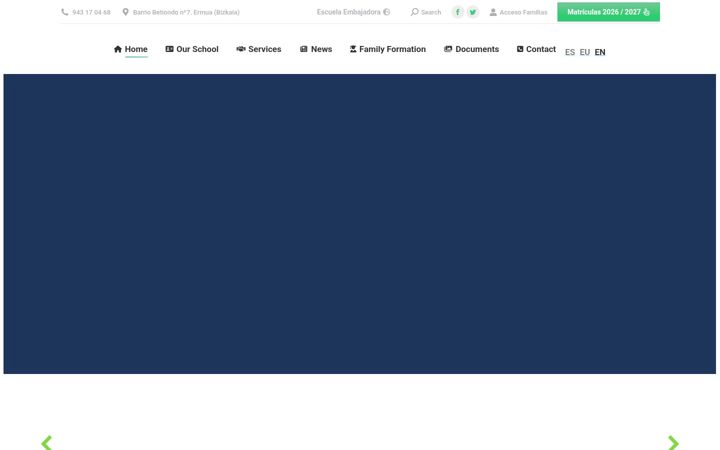
Task: Click the phone number 943 17 04 68
Action: pos(91,12)
